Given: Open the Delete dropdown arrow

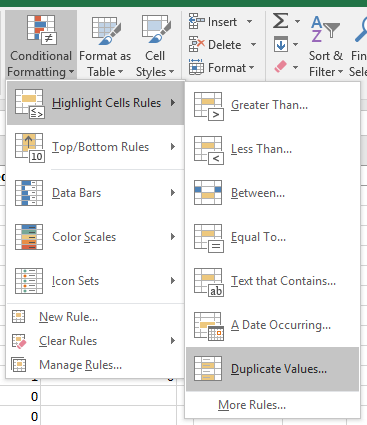Looking at the screenshot, I should coord(253,45).
